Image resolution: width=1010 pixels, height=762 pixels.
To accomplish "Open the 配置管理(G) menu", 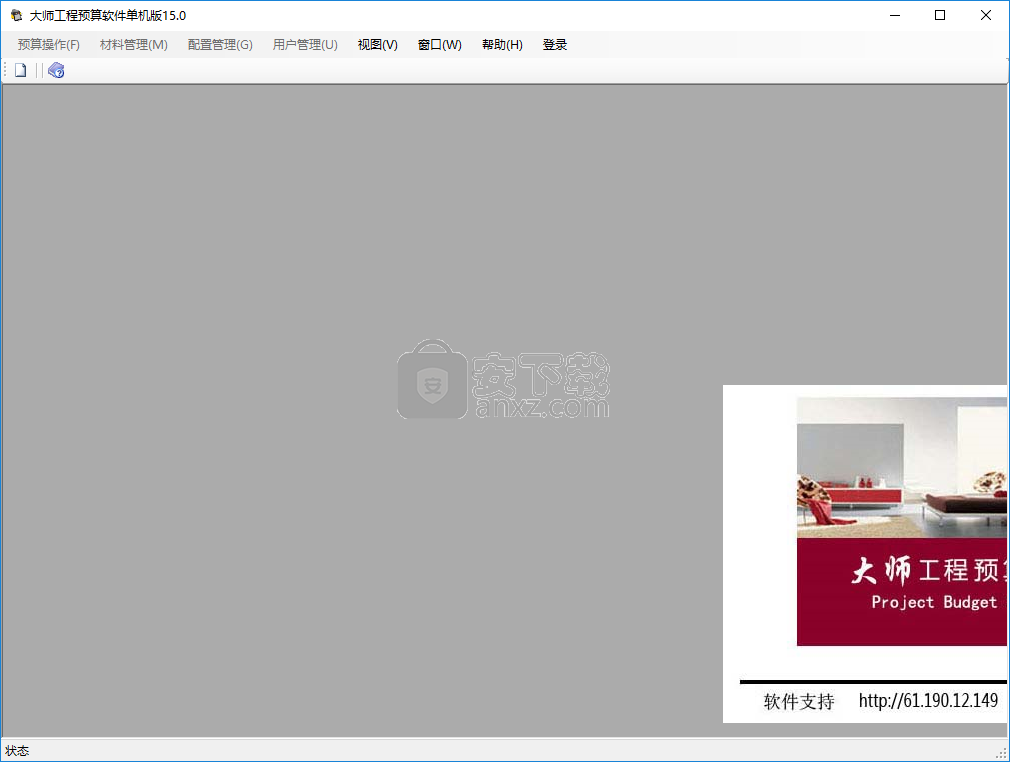I will [x=220, y=44].
